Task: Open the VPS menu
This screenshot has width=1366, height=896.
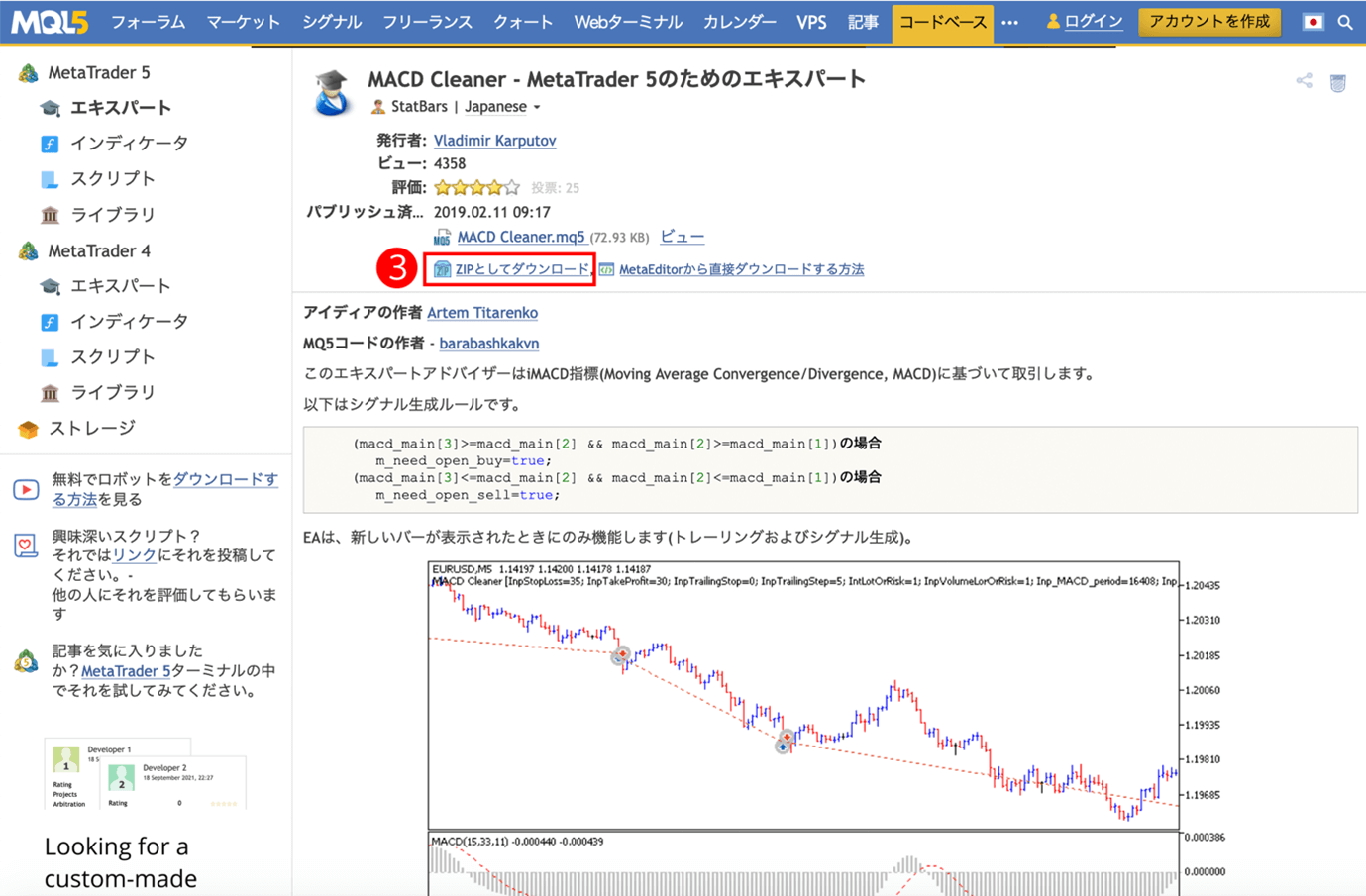Action: (811, 22)
